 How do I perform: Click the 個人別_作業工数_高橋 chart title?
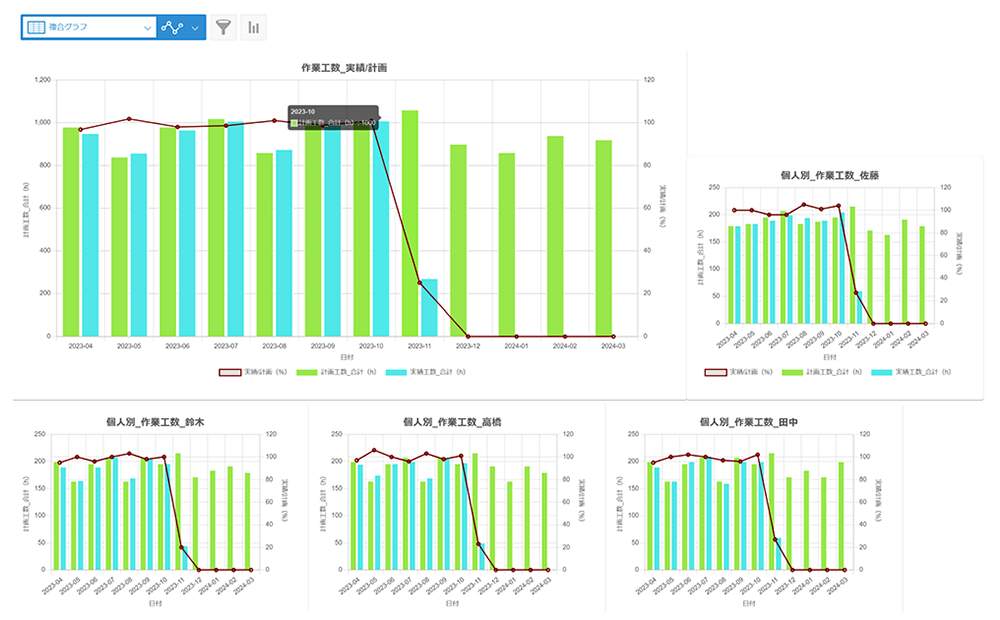point(443,423)
